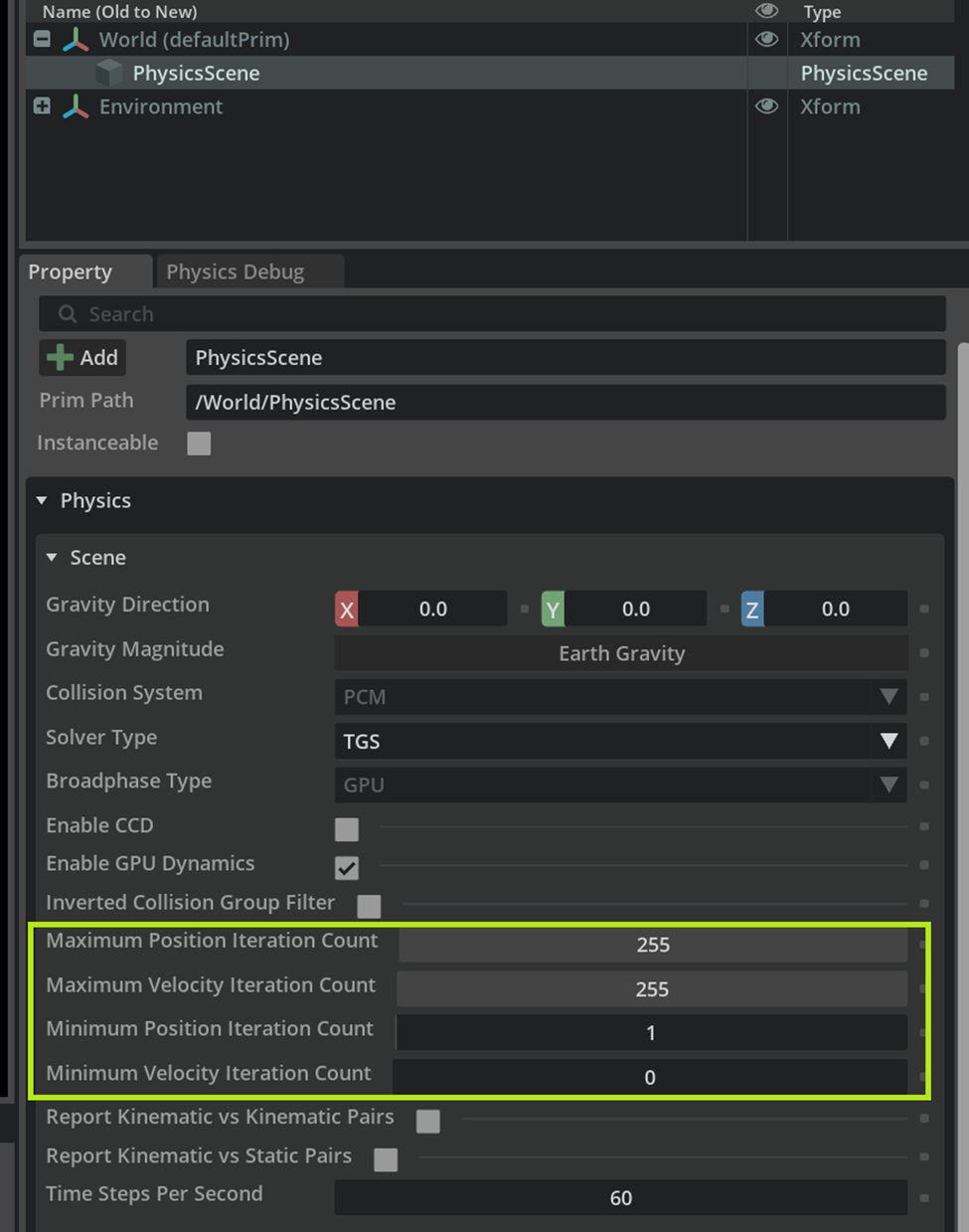This screenshot has height=1232, width=969.
Task: Click the reset marker beside Enable GPU Dynamics
Action: pyautogui.click(x=924, y=865)
